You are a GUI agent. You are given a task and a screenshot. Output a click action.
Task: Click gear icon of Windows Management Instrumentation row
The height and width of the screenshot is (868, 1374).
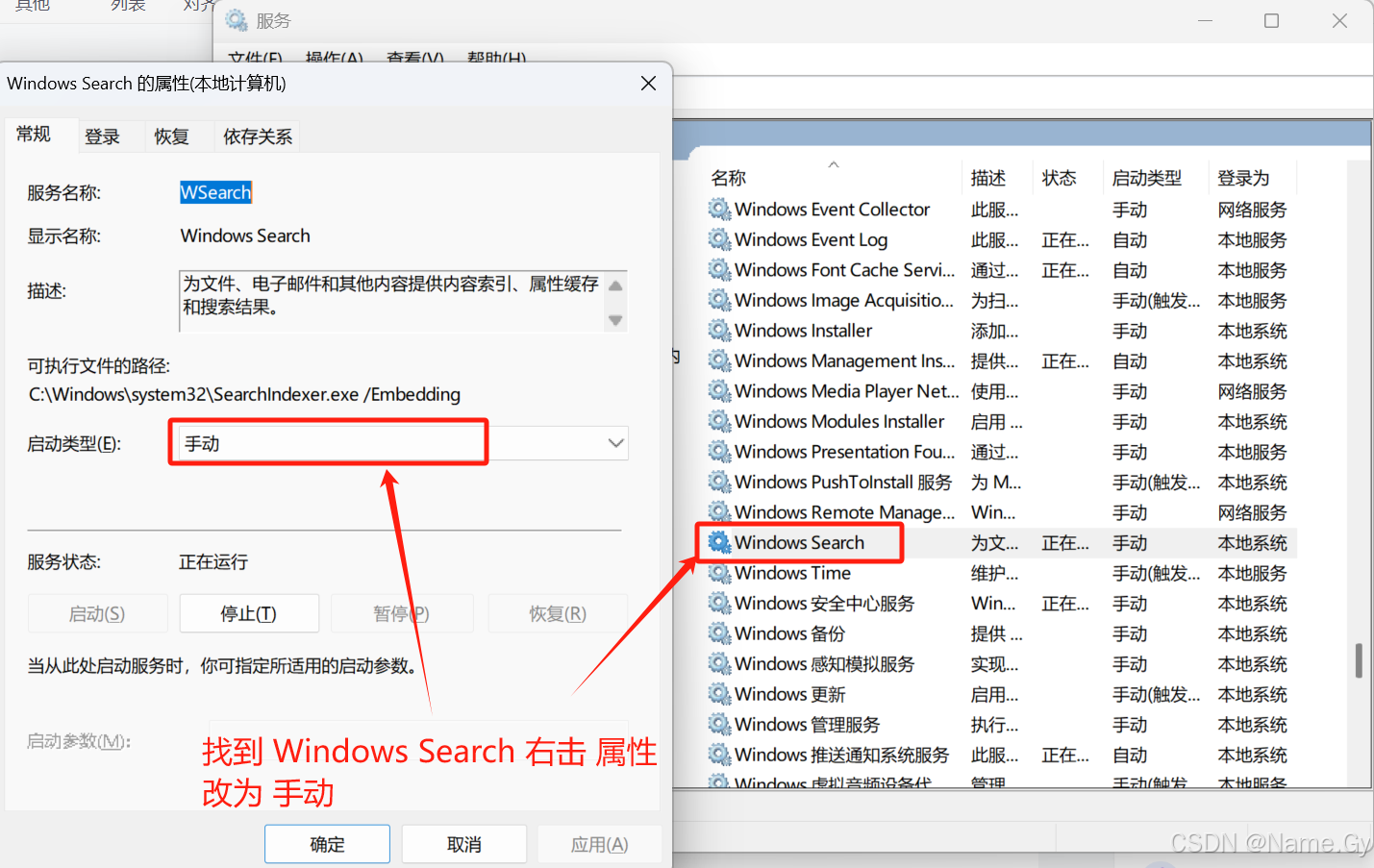tap(719, 360)
